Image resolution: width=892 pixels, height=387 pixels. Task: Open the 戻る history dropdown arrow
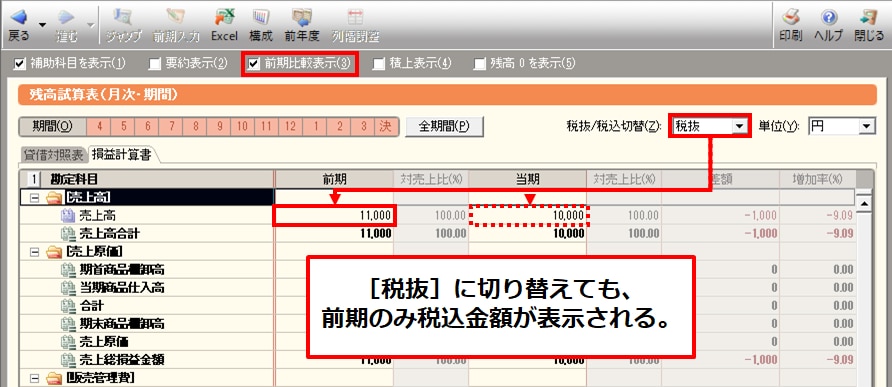pos(43,25)
